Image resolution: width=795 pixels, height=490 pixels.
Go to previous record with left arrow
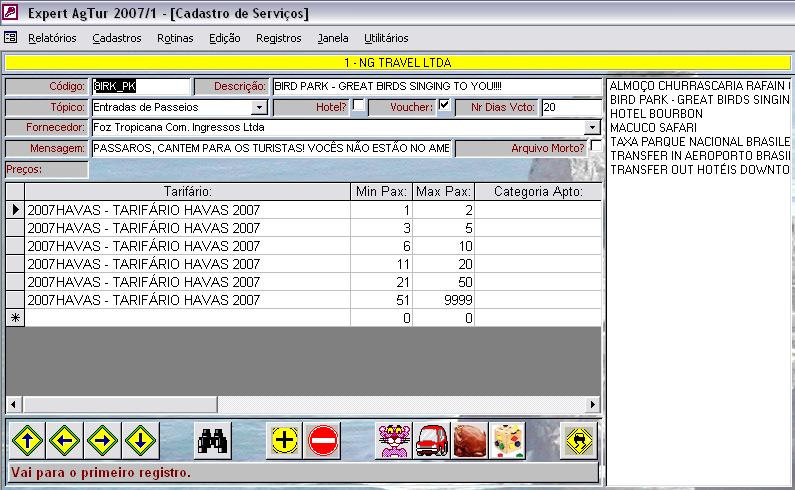click(x=66, y=439)
